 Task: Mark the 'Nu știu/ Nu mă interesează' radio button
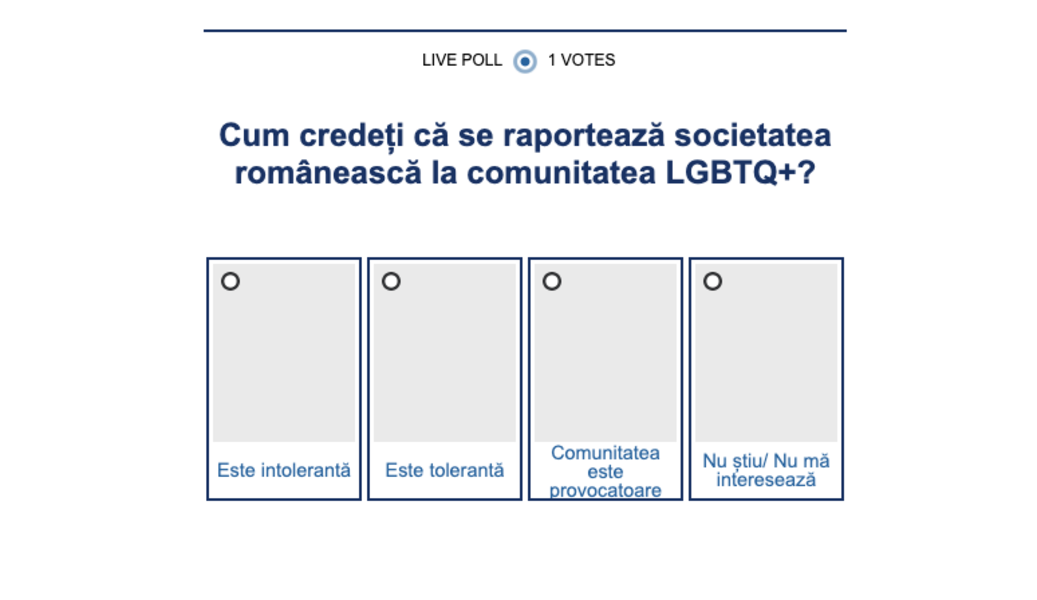click(712, 282)
